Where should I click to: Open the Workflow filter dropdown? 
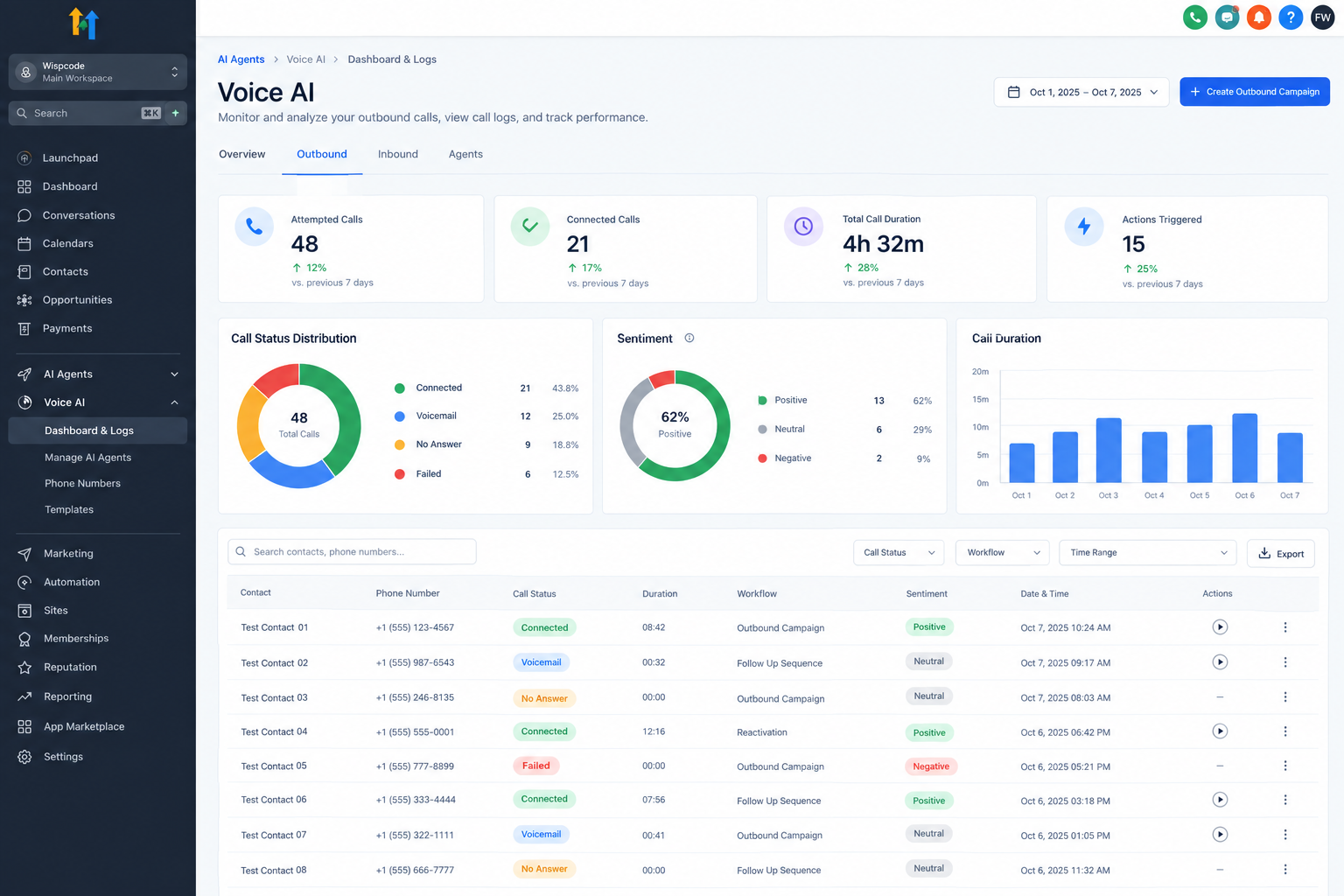point(1003,553)
